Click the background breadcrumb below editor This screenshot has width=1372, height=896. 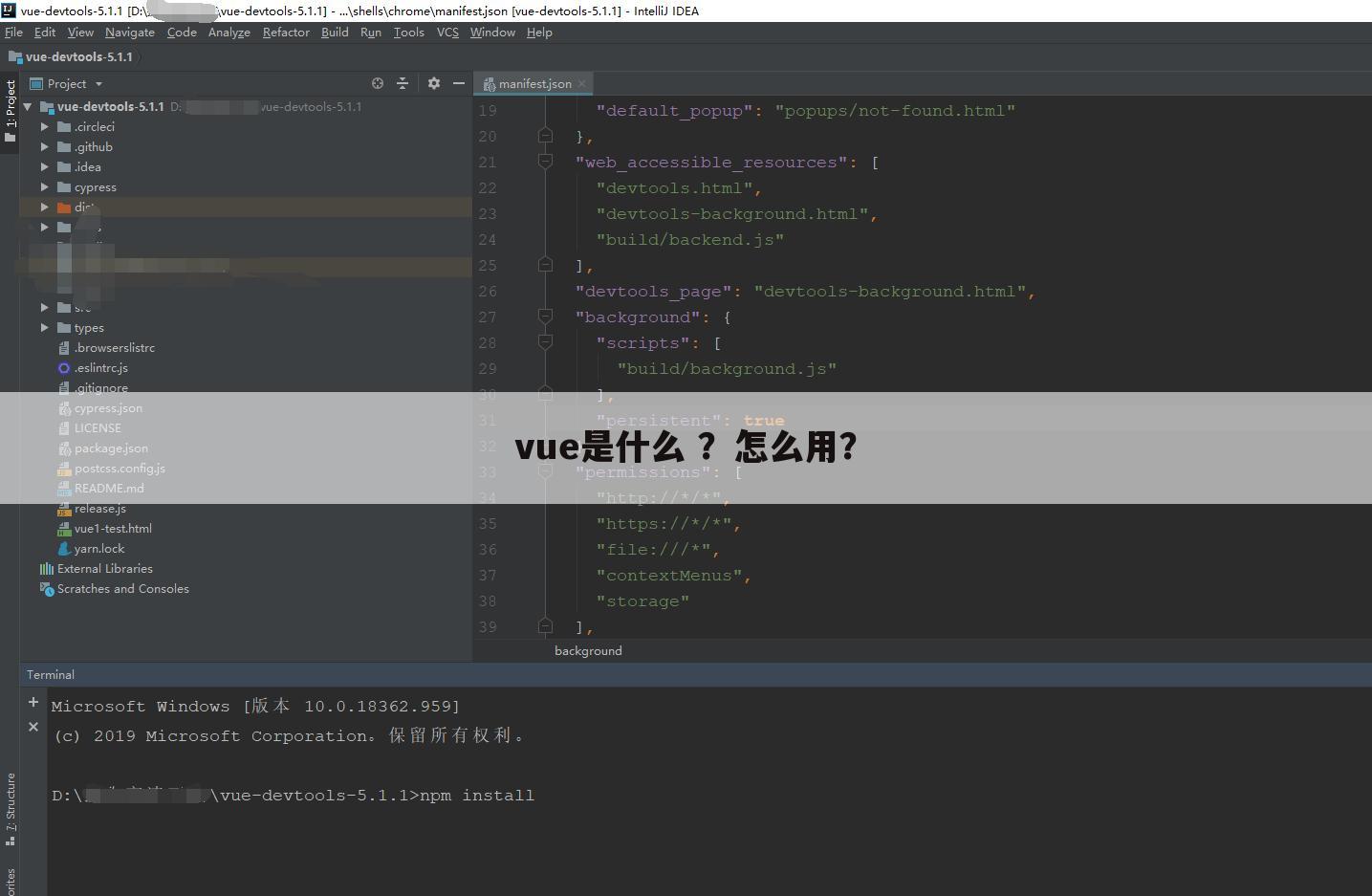(588, 651)
